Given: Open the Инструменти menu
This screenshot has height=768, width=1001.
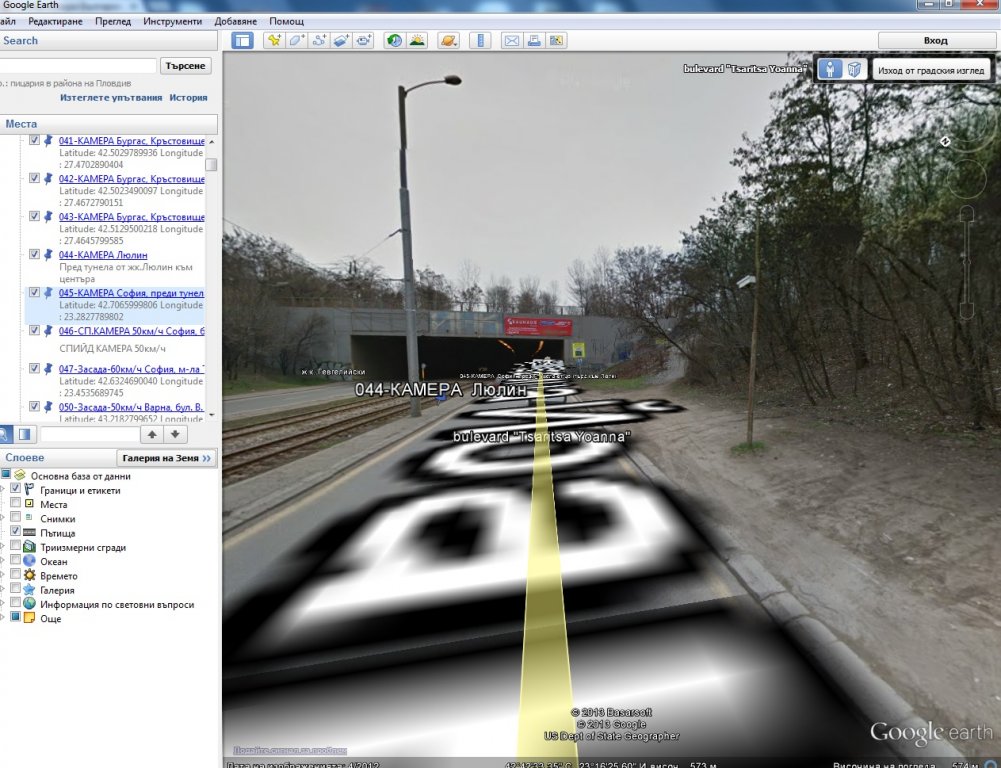Looking at the screenshot, I should coord(172,21).
